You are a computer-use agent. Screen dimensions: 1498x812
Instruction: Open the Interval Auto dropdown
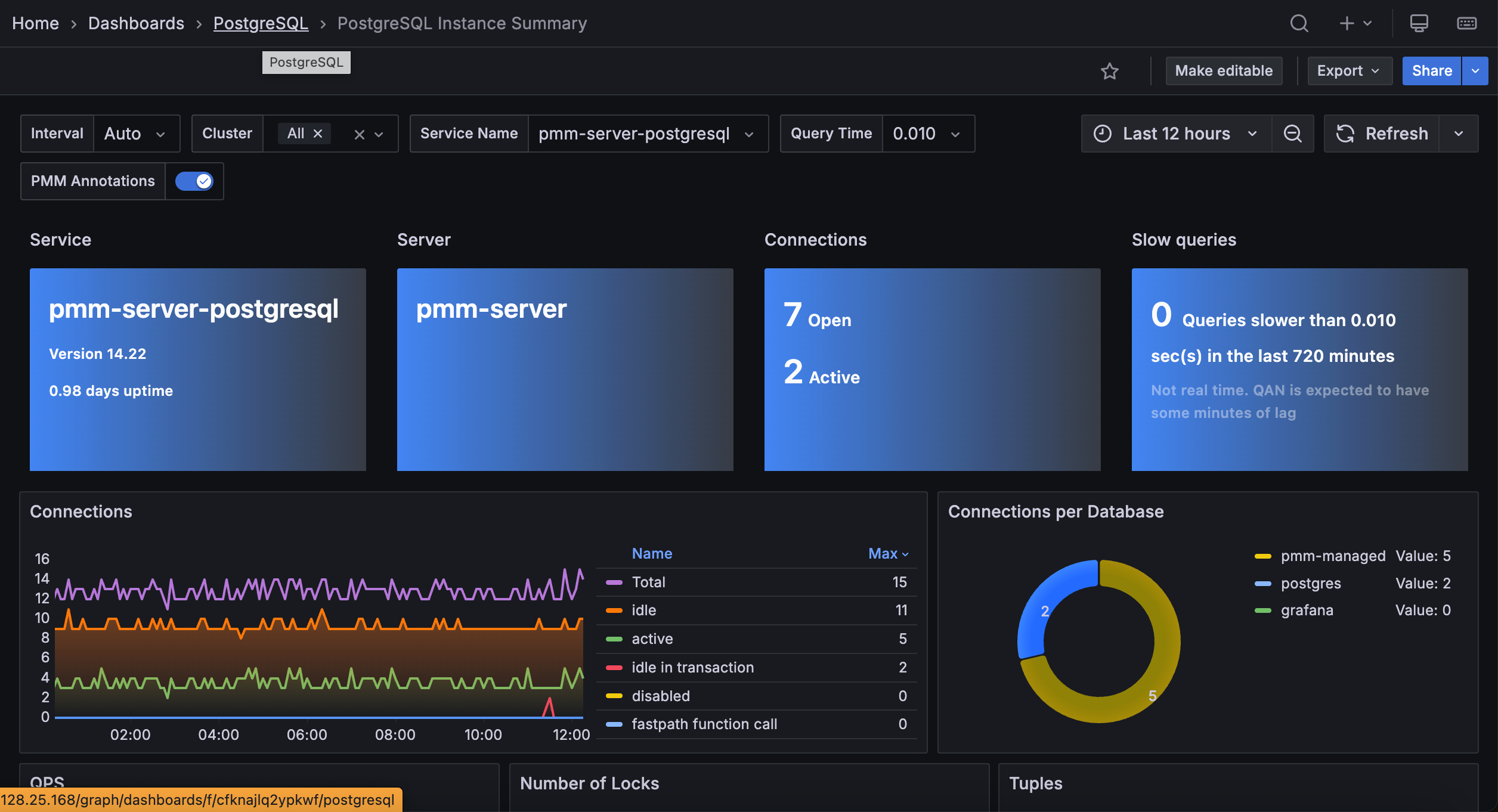(137, 134)
